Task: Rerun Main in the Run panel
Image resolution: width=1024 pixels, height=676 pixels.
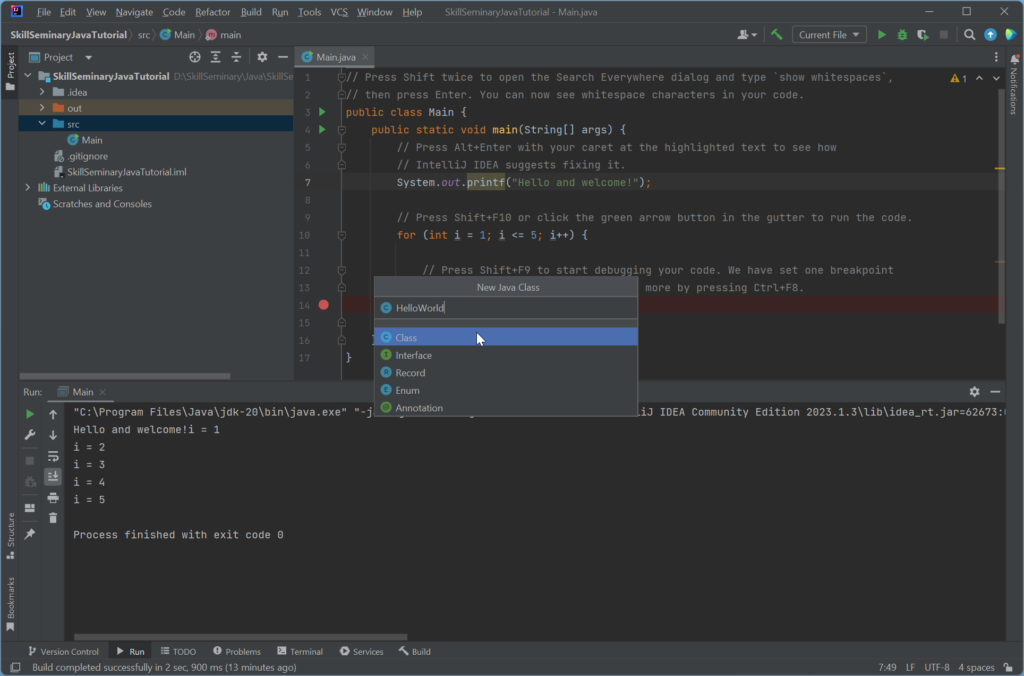Action: coord(30,414)
